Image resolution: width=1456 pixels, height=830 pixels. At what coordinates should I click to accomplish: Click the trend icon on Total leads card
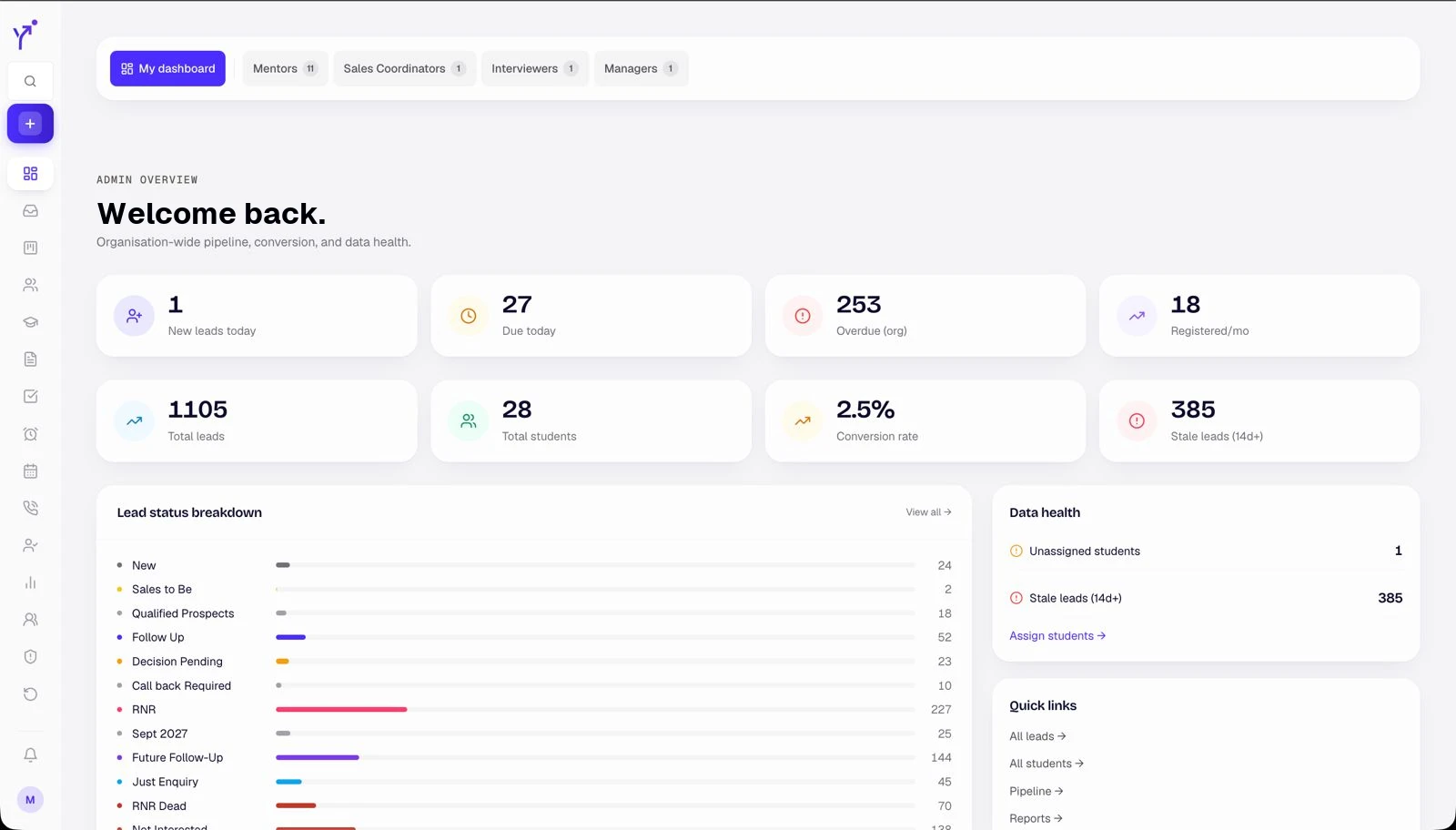134,421
